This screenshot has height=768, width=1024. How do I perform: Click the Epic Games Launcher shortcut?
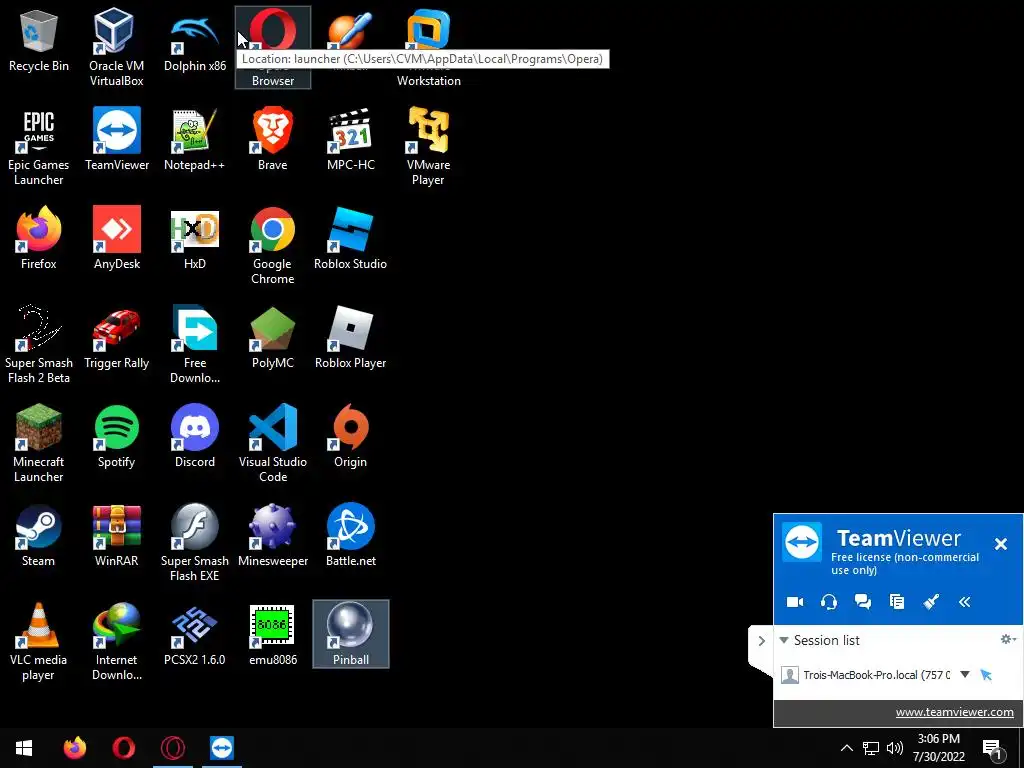coord(39,146)
